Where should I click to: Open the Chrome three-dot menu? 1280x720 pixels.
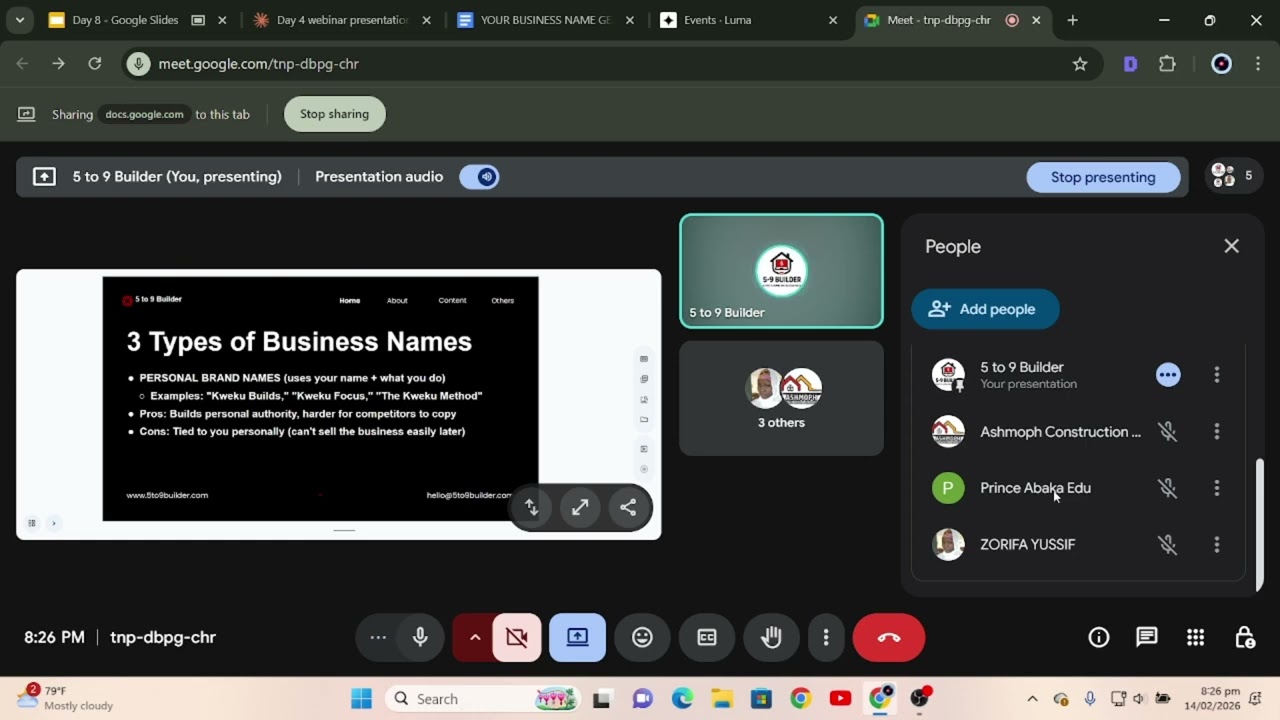coord(1258,64)
